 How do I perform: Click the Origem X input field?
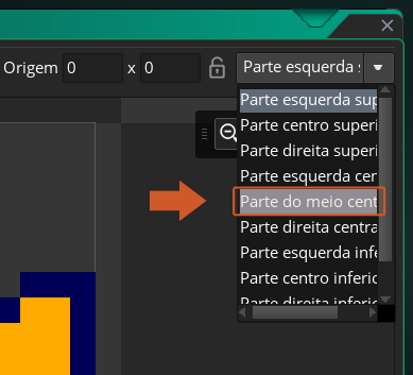tap(93, 68)
